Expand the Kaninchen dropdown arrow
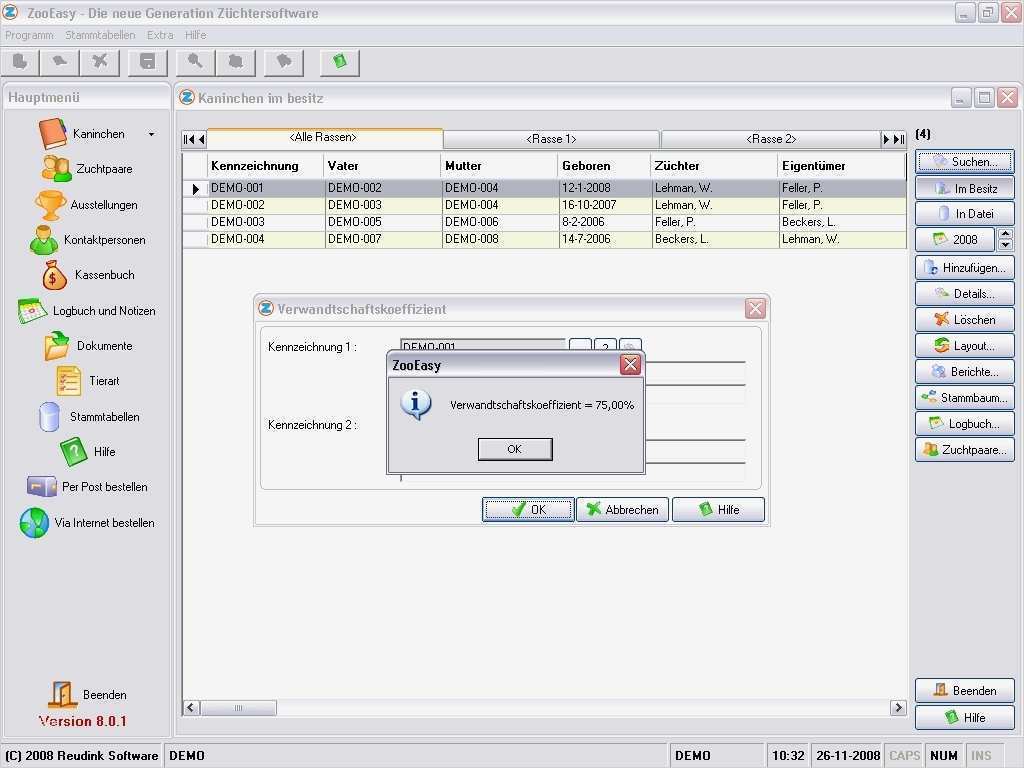Viewport: 1024px width, 768px height. click(152, 135)
